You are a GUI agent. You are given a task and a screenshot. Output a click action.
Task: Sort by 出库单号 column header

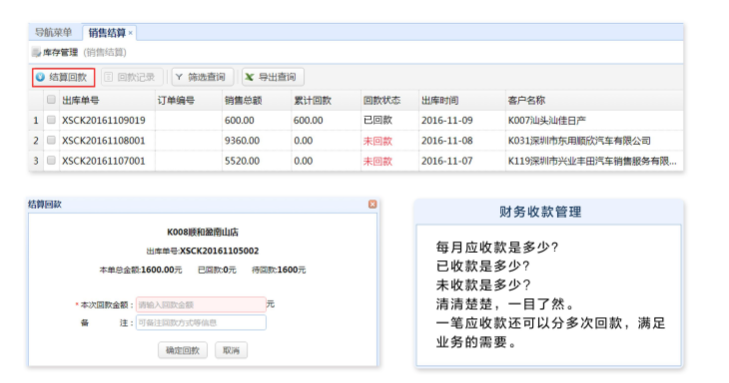point(80,100)
